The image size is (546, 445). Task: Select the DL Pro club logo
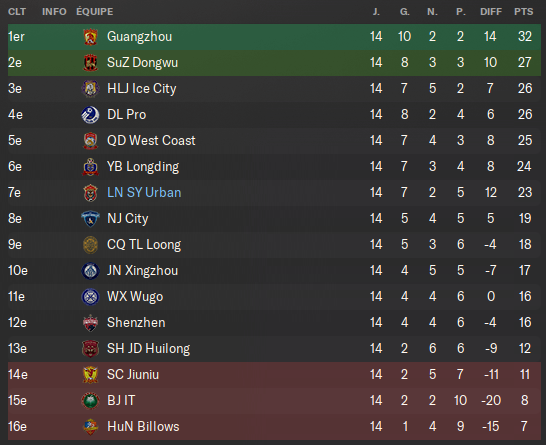coord(90,115)
